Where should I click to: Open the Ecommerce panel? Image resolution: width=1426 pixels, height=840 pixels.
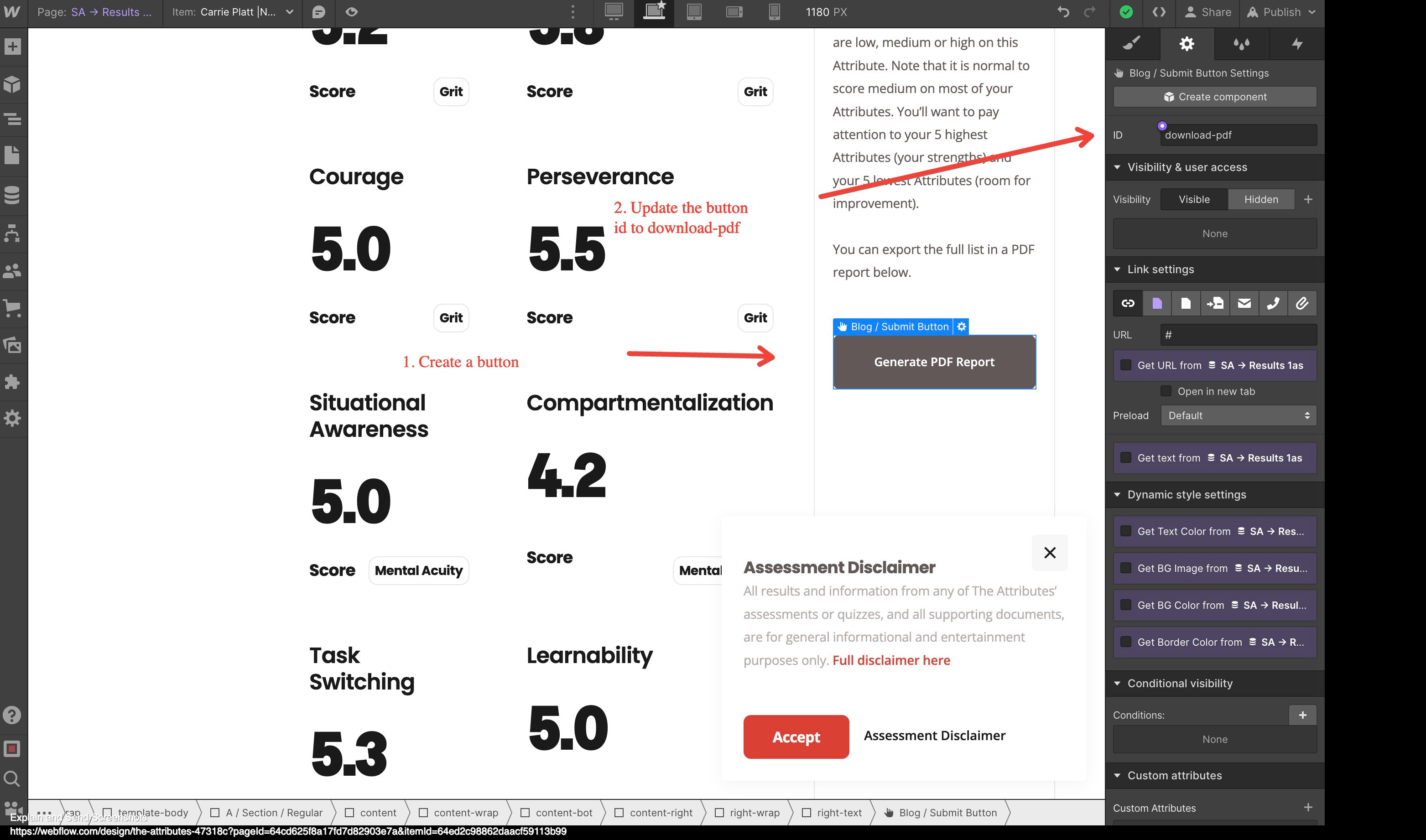[x=12, y=308]
